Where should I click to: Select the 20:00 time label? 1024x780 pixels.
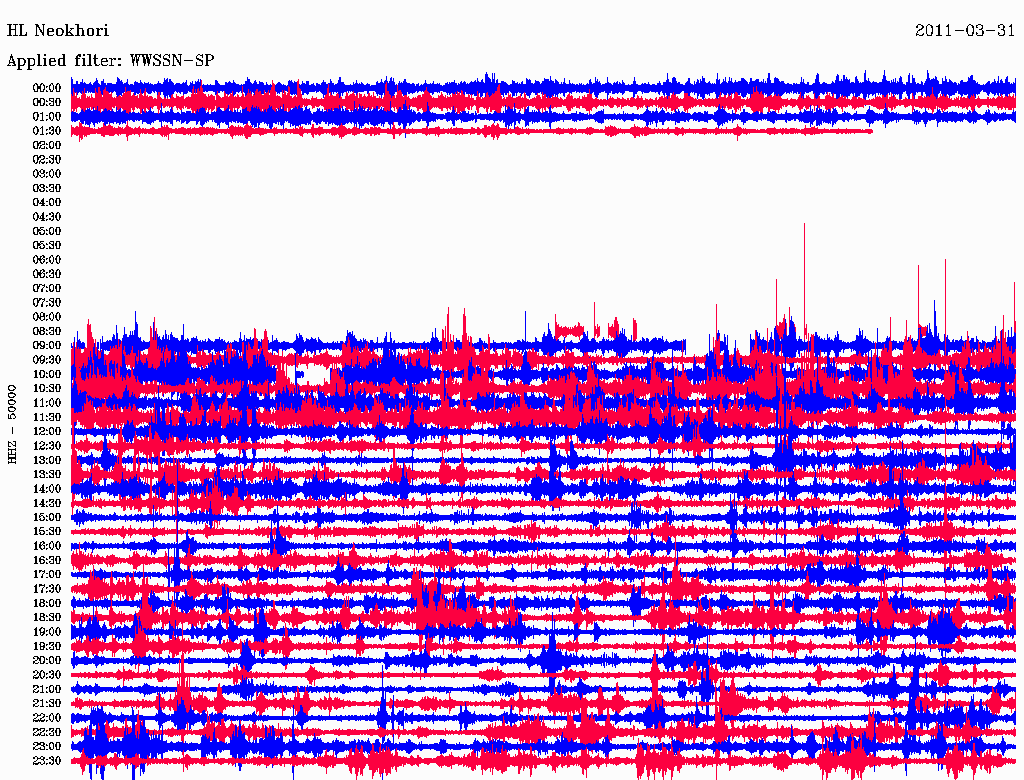tap(46, 660)
